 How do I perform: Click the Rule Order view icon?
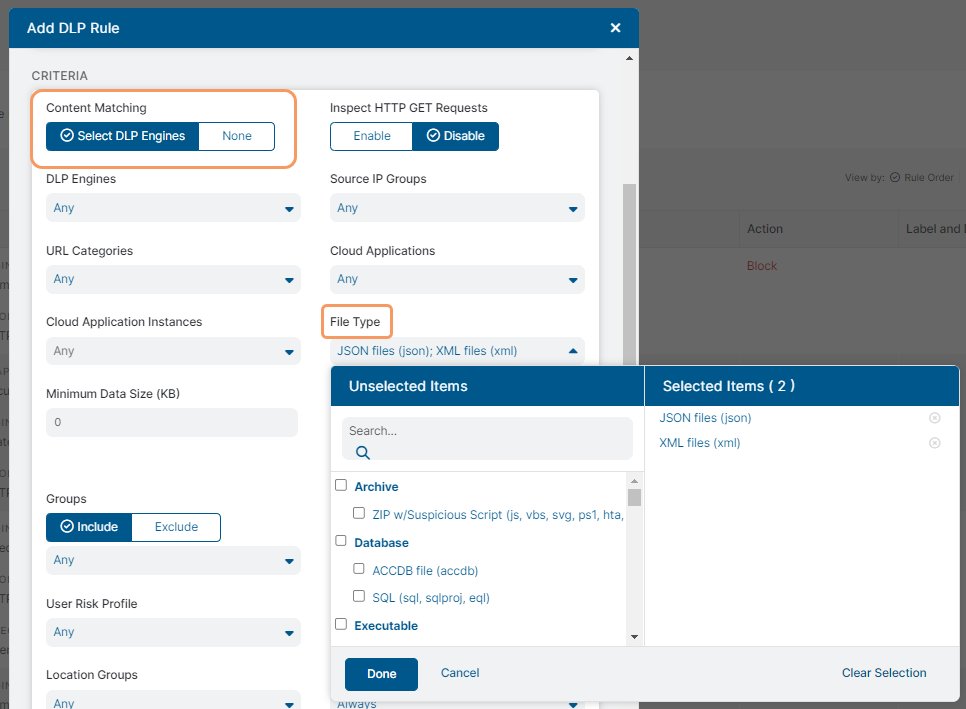point(895,178)
